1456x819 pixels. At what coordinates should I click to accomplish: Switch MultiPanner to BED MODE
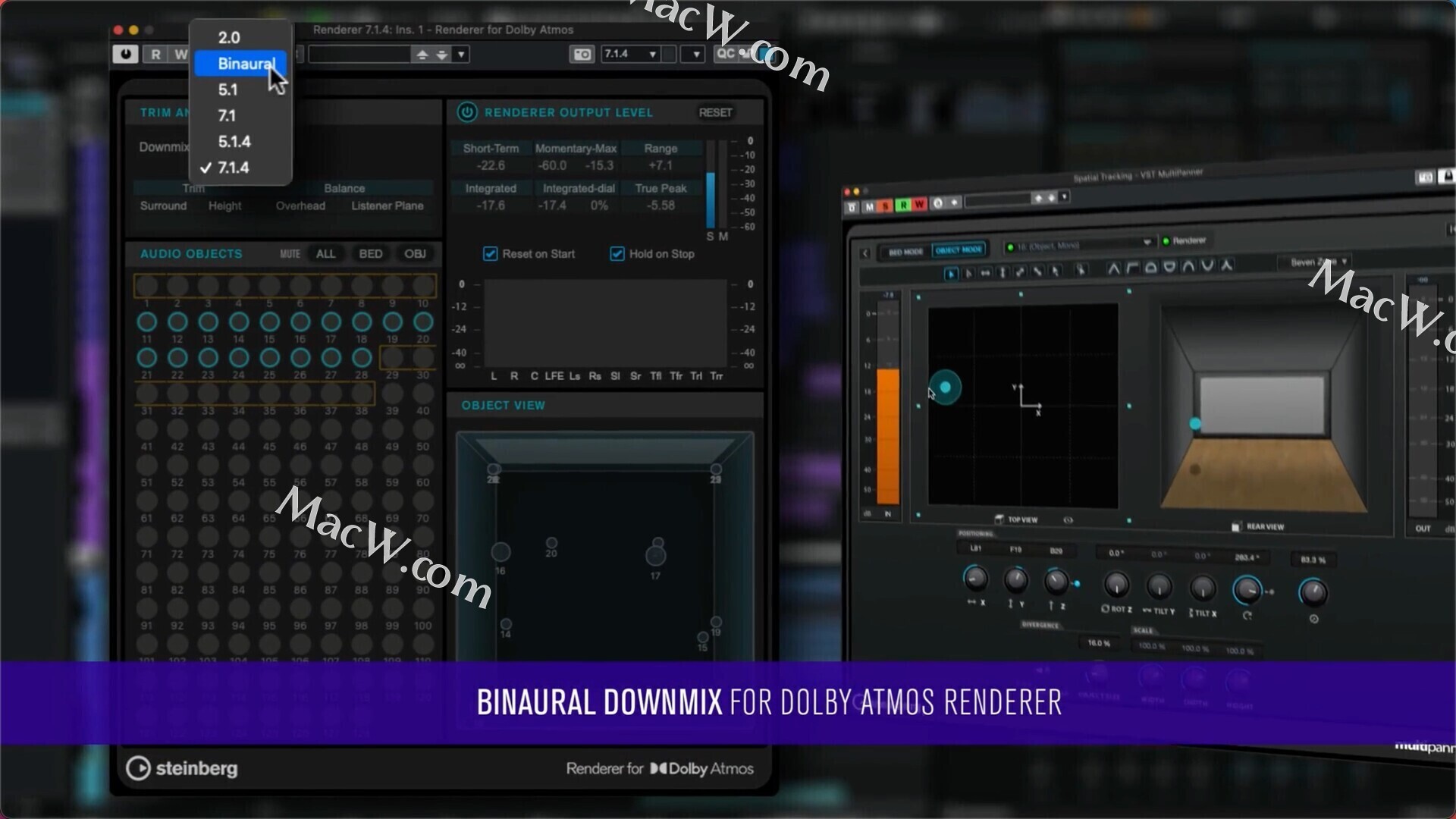click(905, 252)
